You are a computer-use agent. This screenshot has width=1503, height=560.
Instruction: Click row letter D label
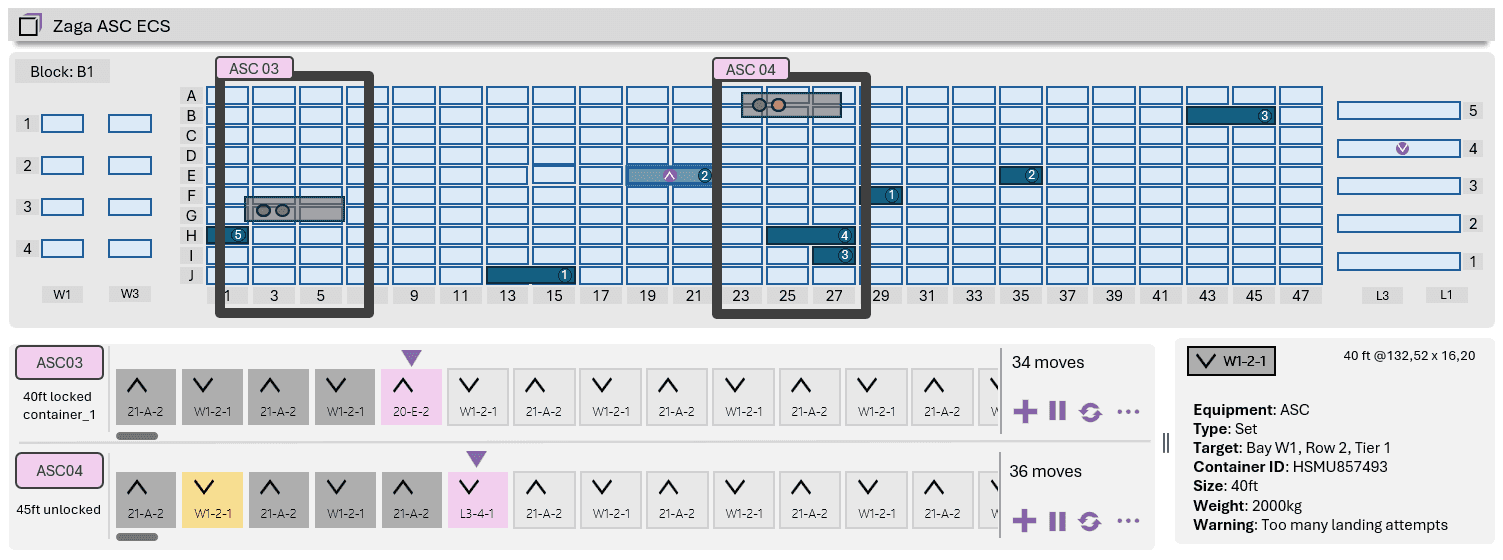(190, 155)
